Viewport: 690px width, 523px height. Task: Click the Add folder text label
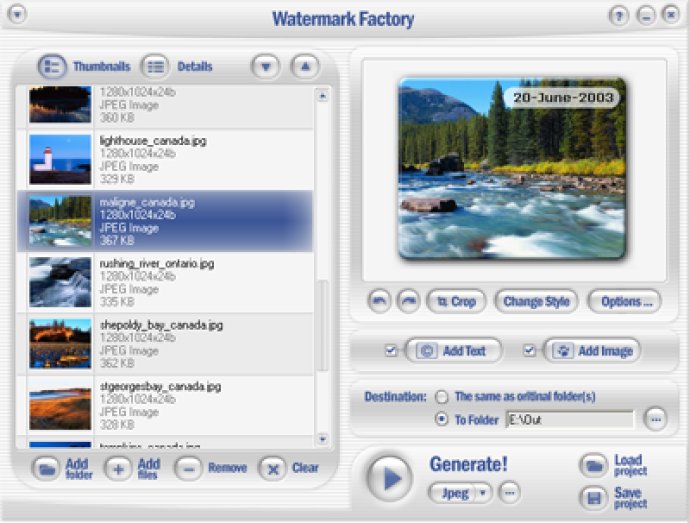(79, 469)
